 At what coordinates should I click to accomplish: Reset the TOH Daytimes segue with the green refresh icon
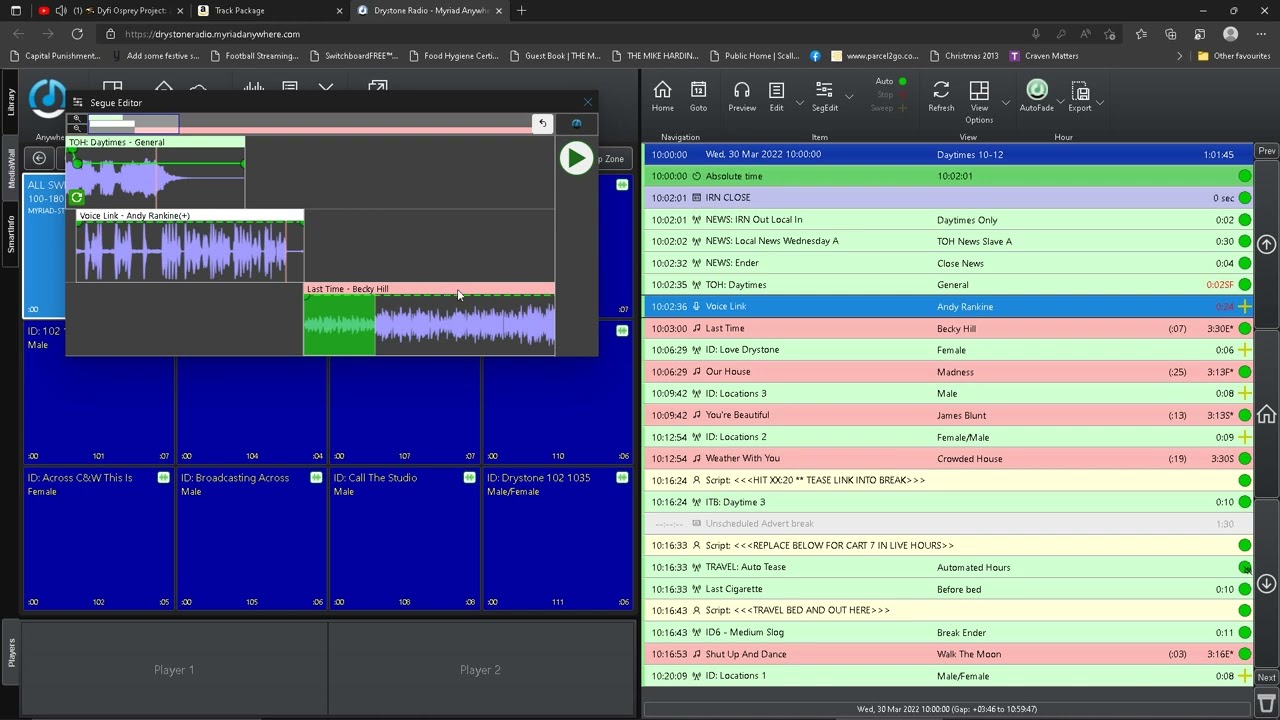tap(77, 197)
